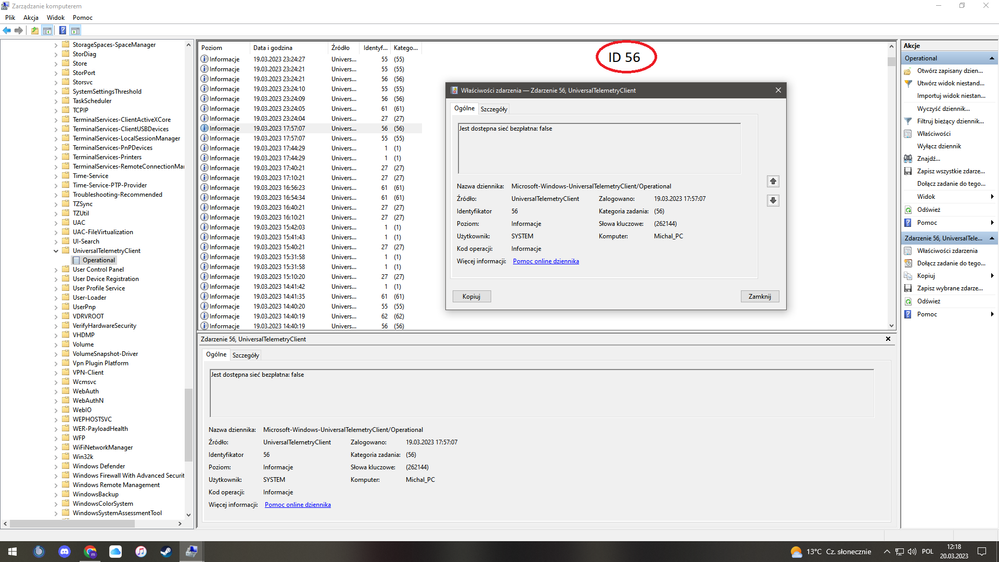Click Znajdź in the actions pane
The height and width of the screenshot is (562, 999).
pyautogui.click(x=930, y=158)
